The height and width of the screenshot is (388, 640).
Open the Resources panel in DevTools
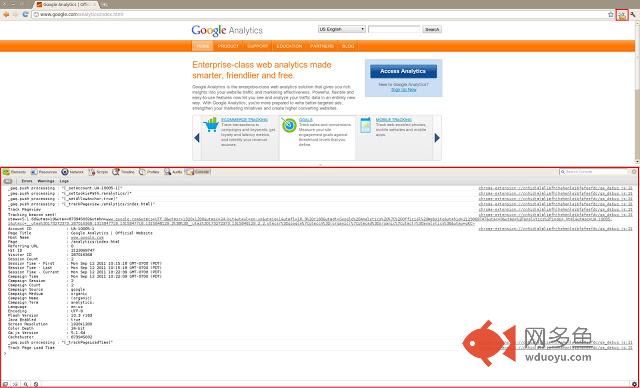click(x=44, y=172)
